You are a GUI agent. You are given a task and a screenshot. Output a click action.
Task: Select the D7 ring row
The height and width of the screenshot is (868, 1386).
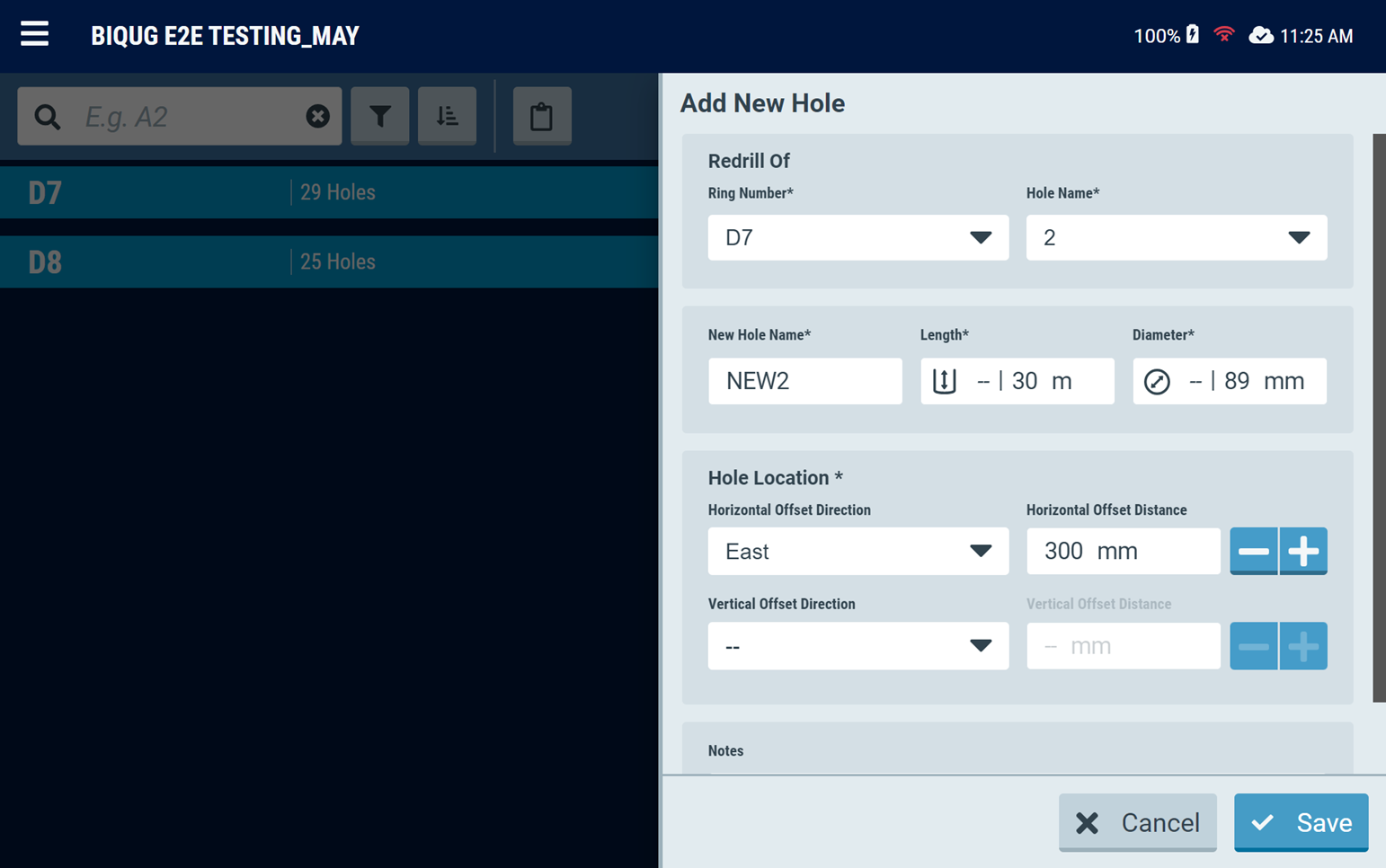[329, 192]
